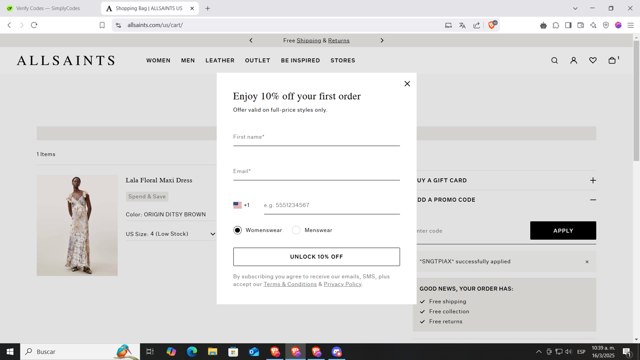This screenshot has width=640, height=360.
Task: Open the browser wallet icon
Action: coord(580,25)
